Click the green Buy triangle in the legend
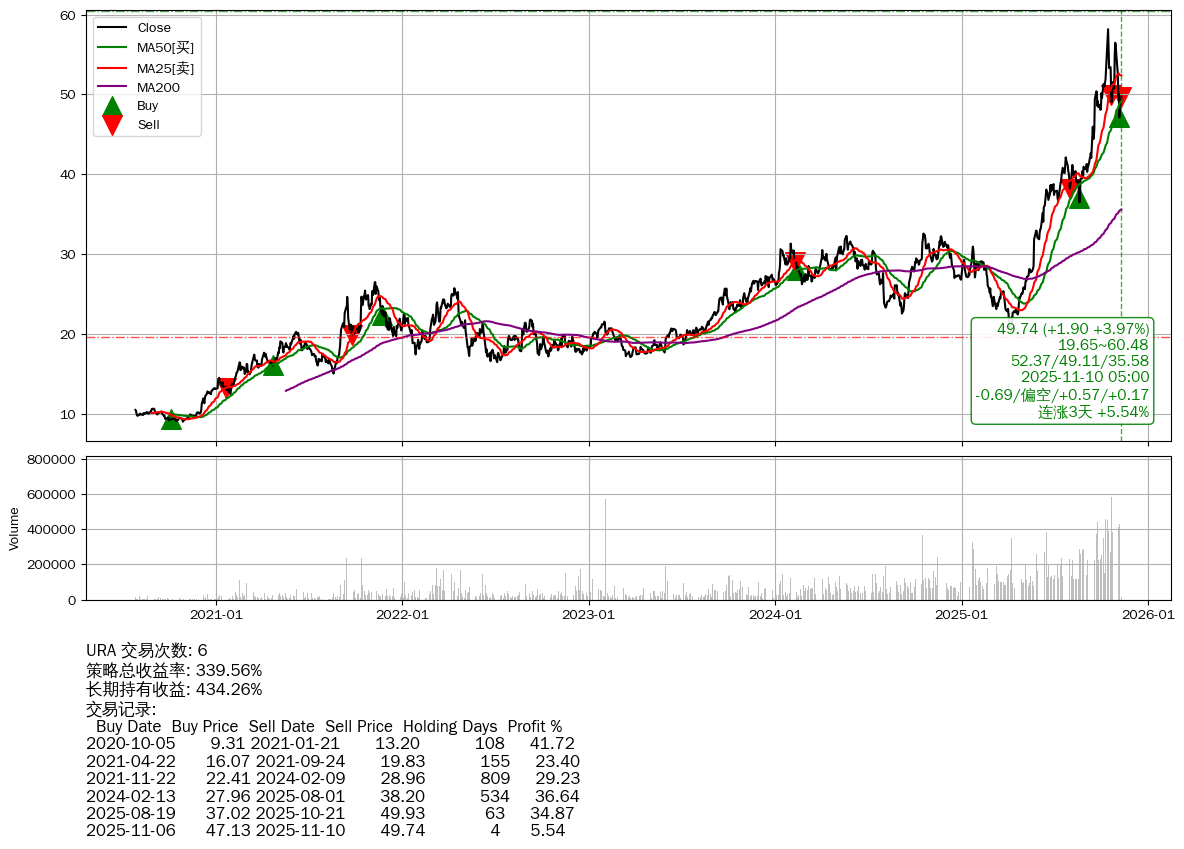Screen dimensions: 1184x849 click(x=113, y=106)
